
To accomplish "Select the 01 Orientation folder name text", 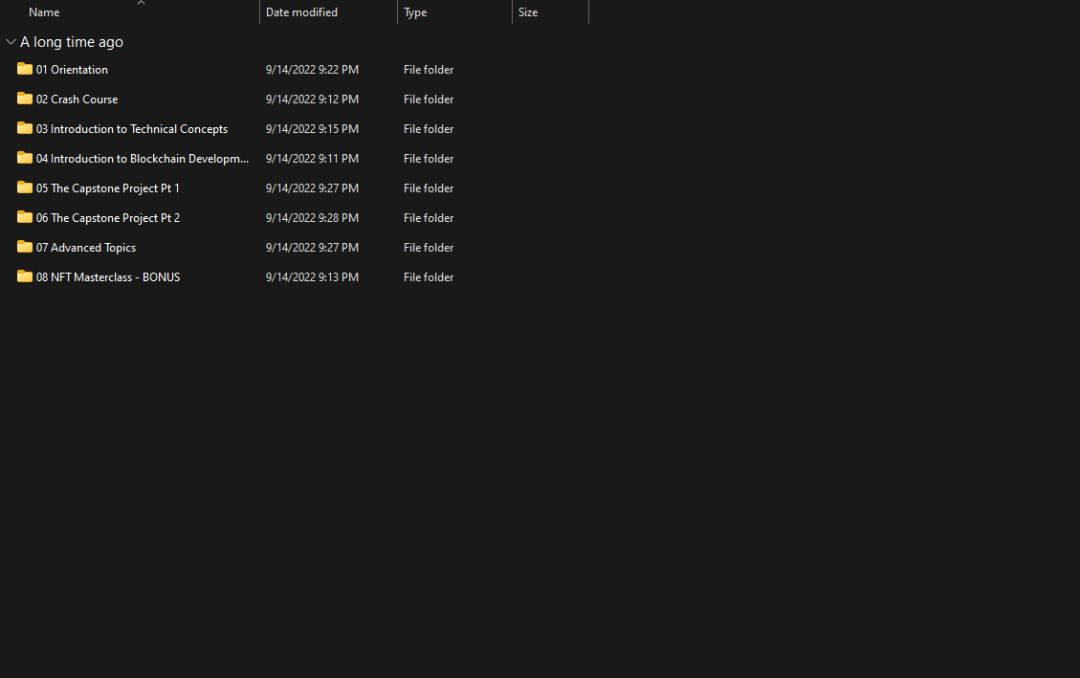I will coord(72,70).
